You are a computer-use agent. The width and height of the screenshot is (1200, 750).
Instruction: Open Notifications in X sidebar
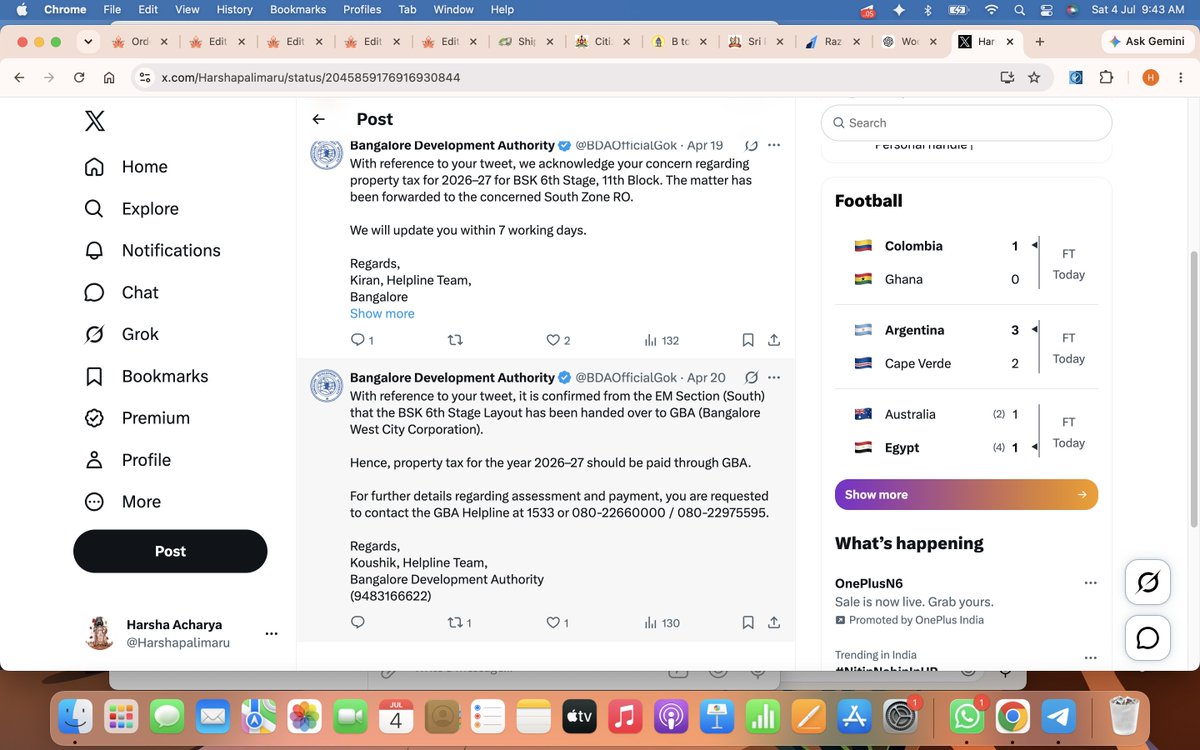pyautogui.click(x=152, y=251)
